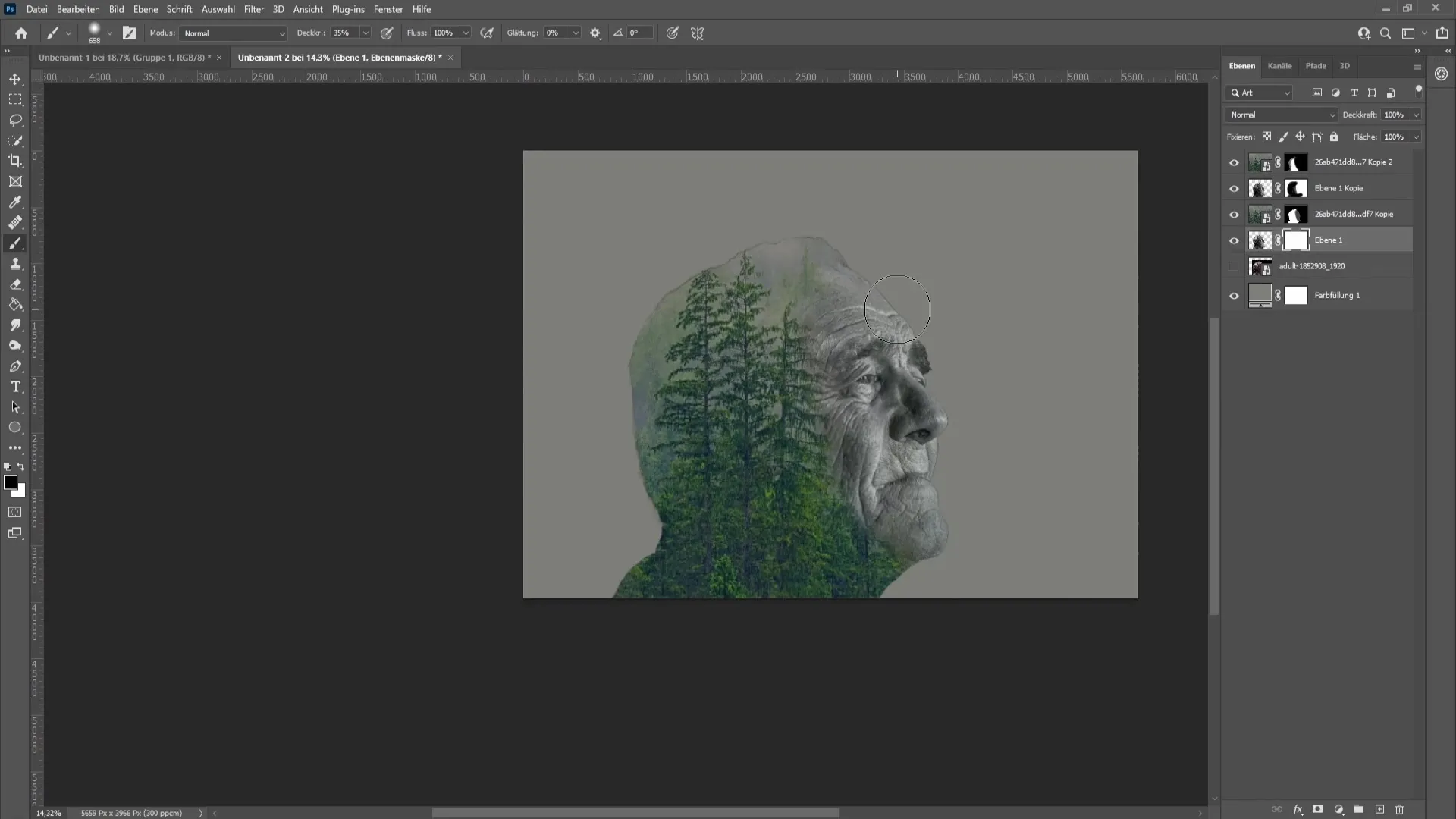This screenshot has height=819, width=1456.
Task: Select the Move tool
Action: click(15, 78)
